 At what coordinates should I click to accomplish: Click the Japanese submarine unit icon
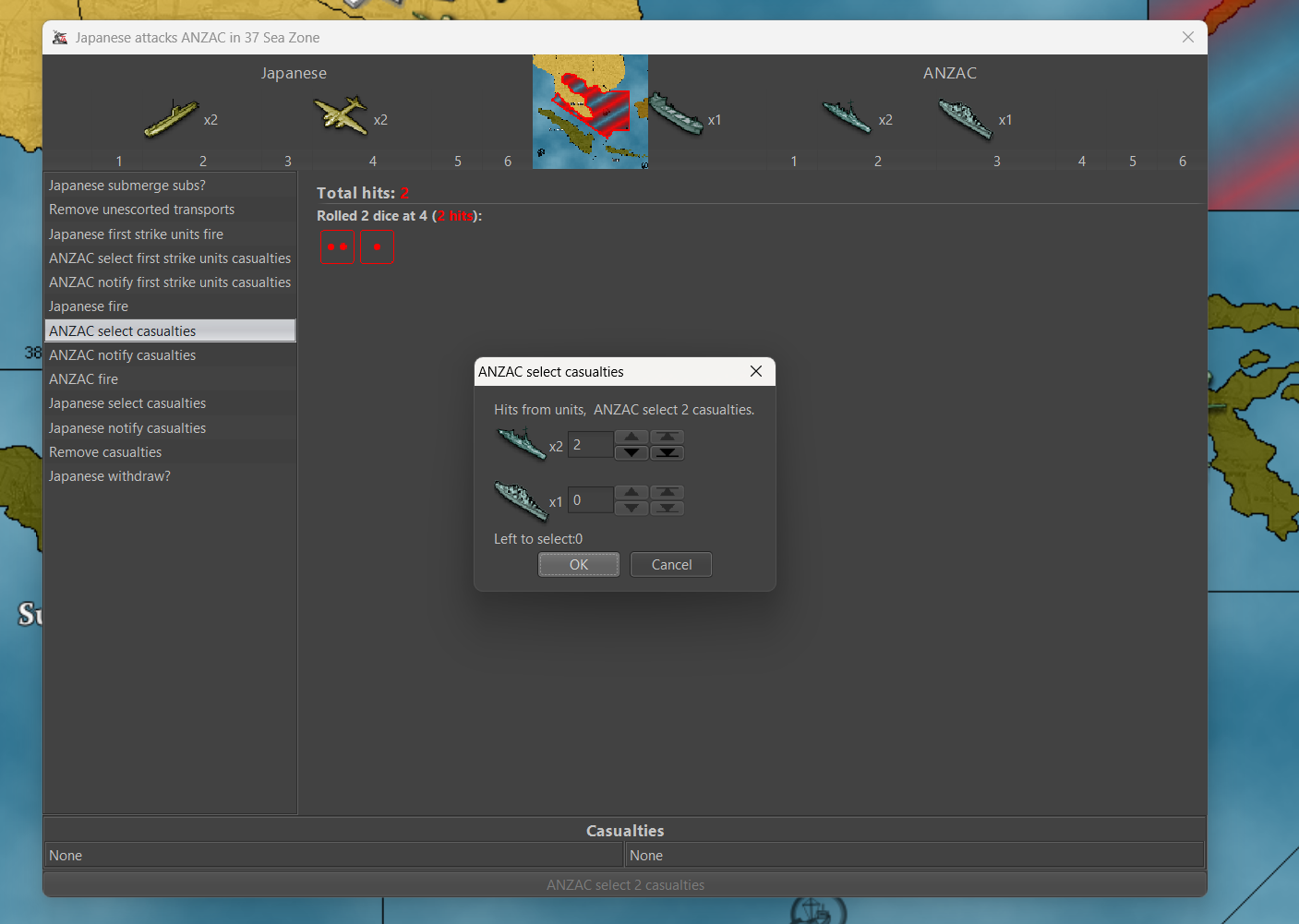click(171, 118)
